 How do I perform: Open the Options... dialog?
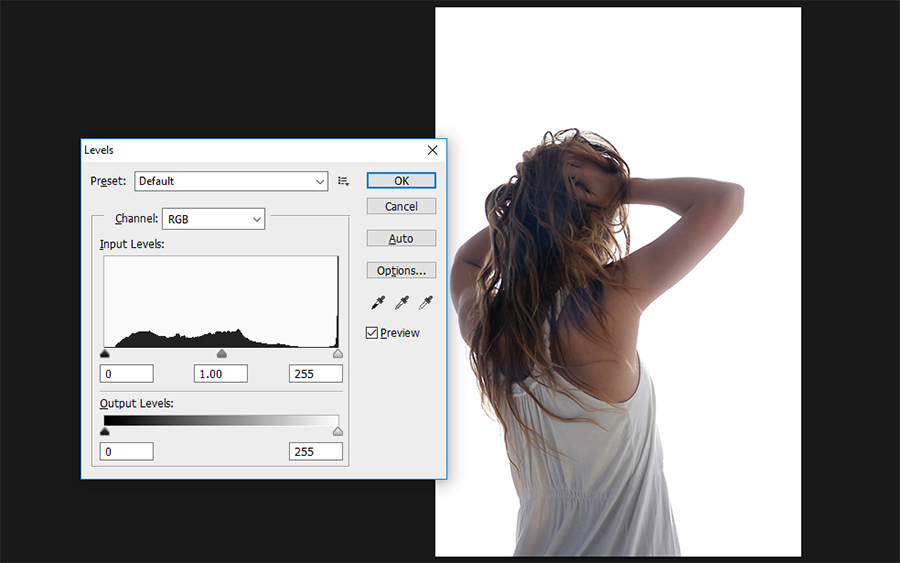pos(401,270)
